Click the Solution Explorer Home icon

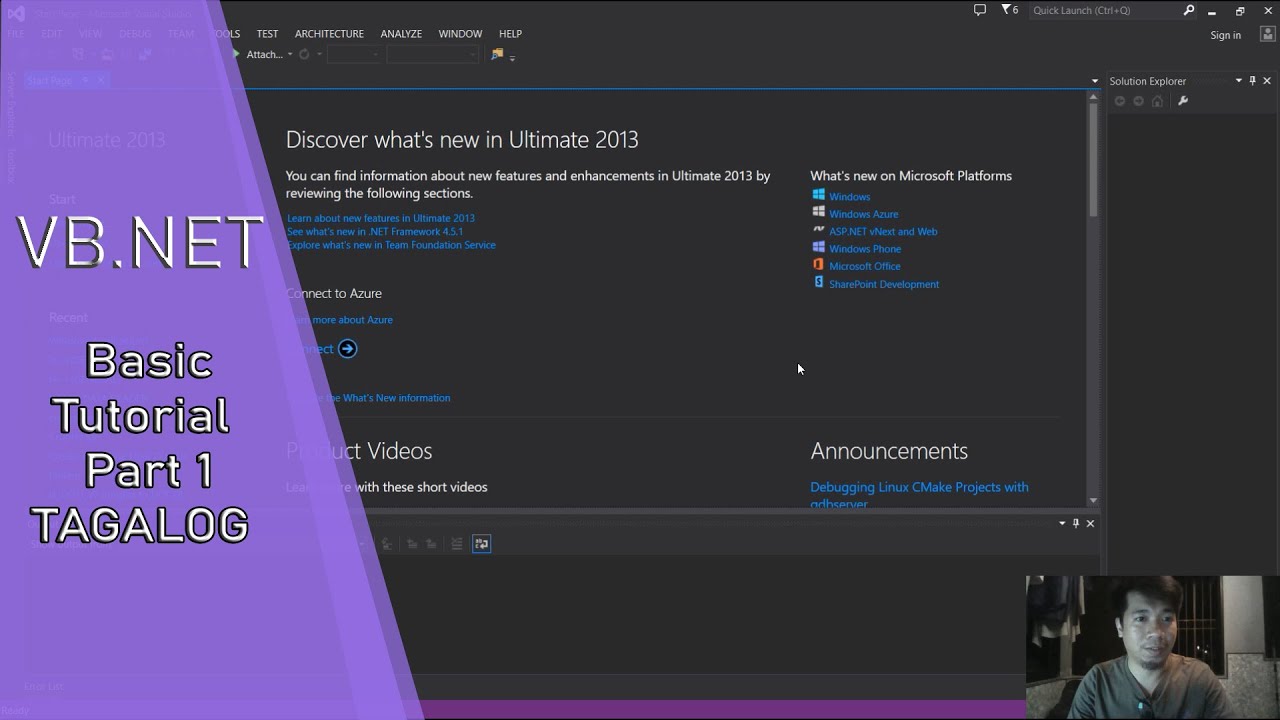[x=1158, y=101]
